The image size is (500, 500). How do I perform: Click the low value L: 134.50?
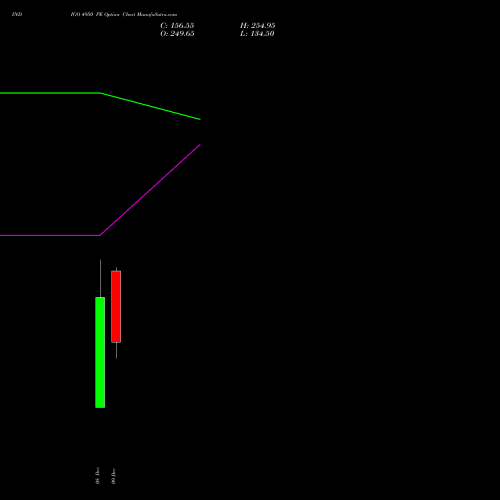[x=257, y=34]
